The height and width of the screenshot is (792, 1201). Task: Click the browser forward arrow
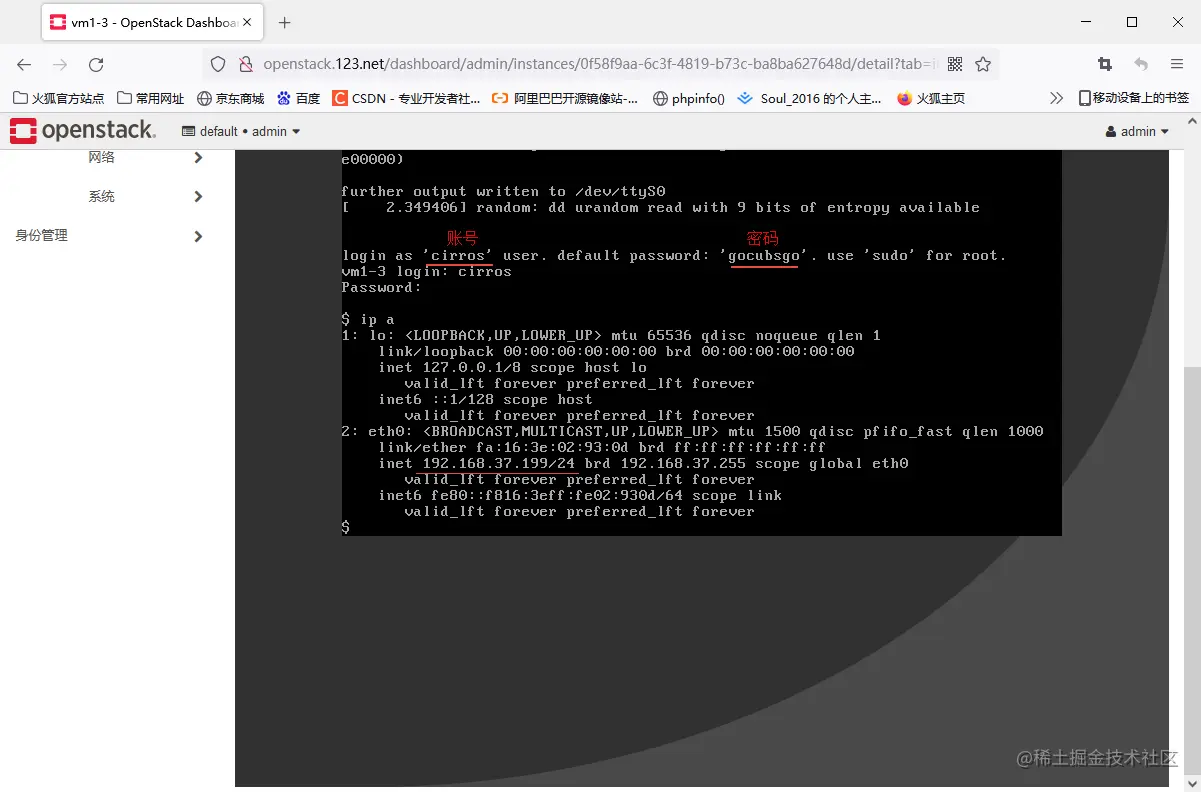[x=60, y=64]
